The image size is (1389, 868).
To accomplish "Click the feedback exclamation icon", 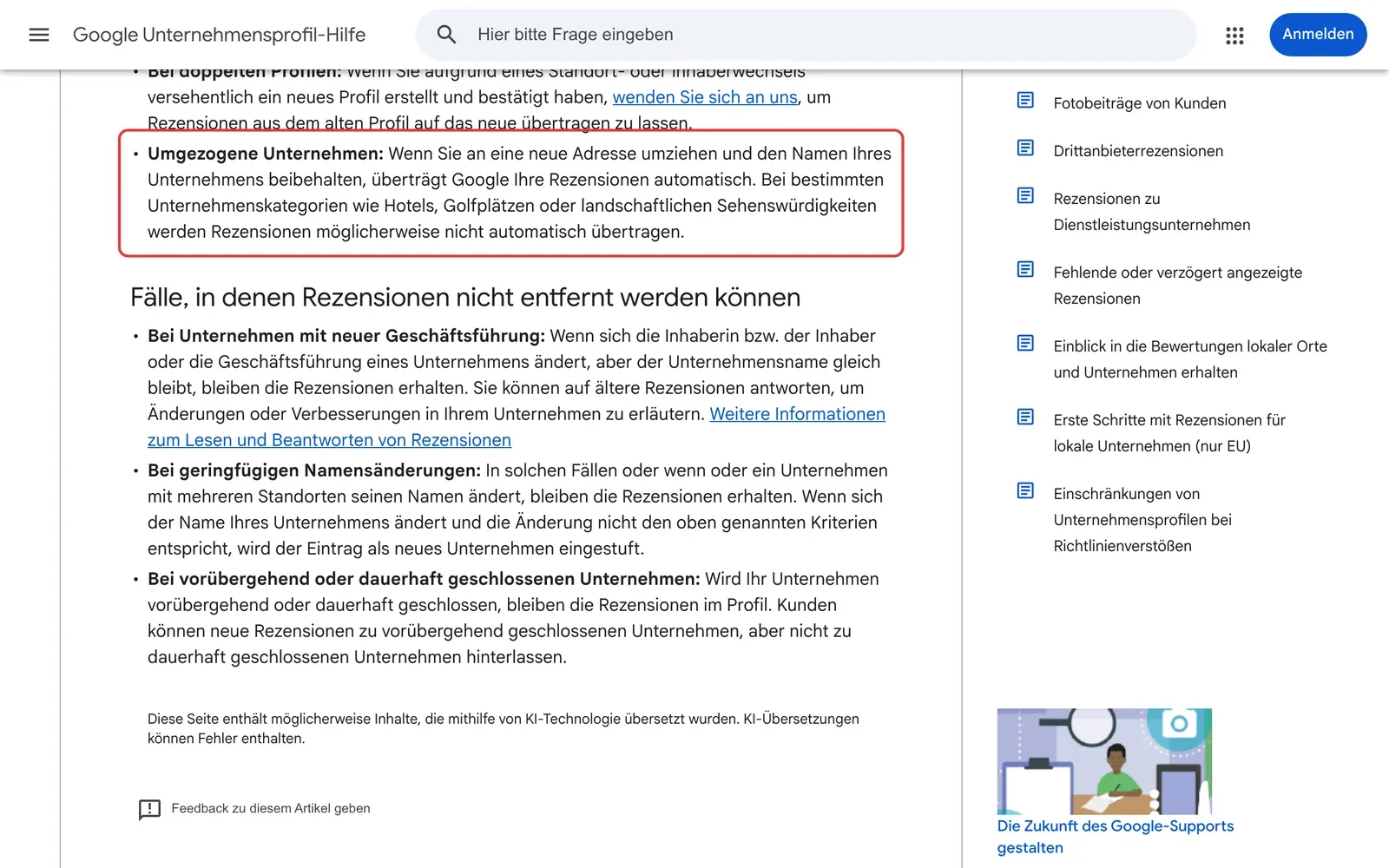I will (149, 809).
